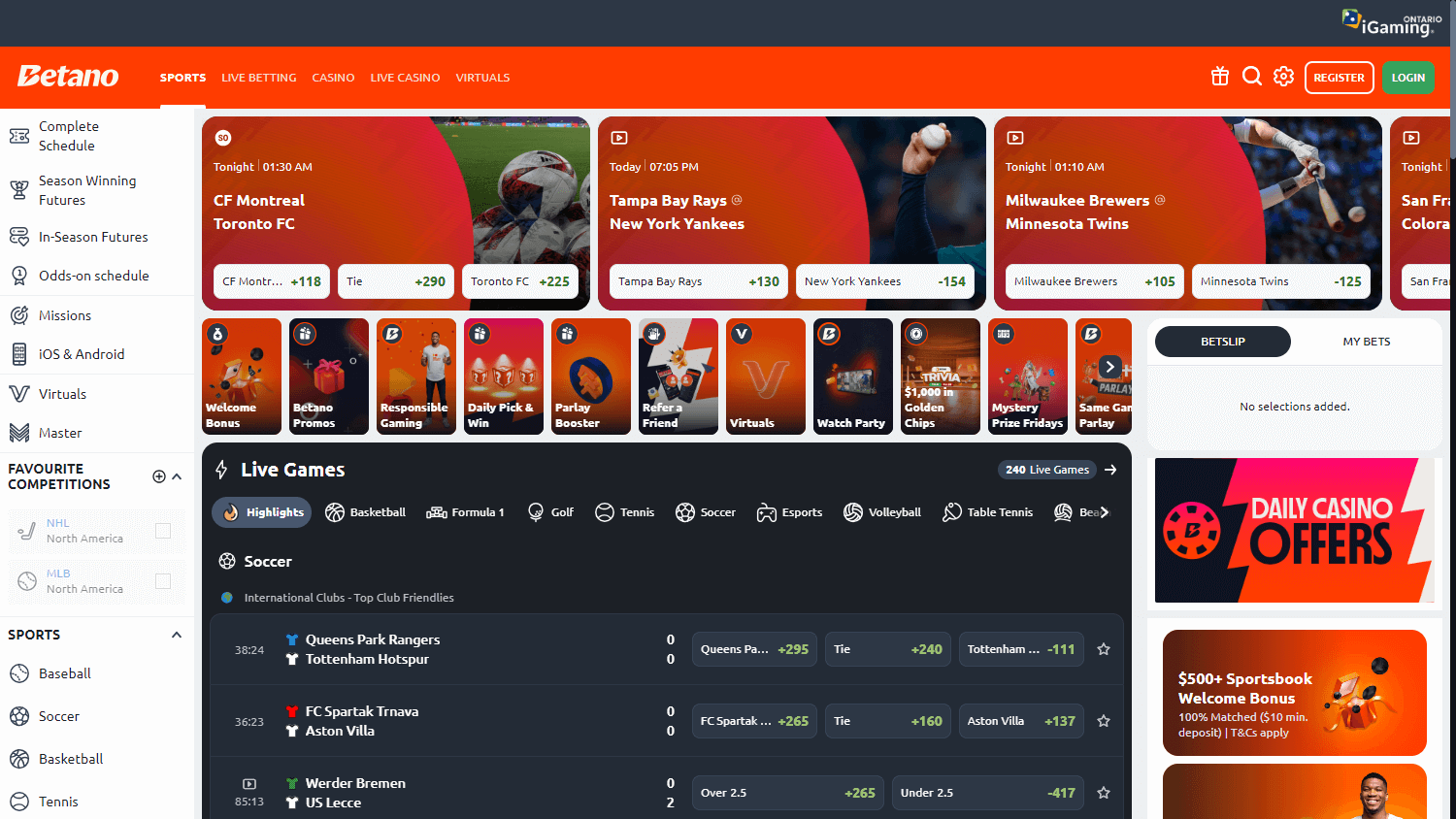Open Baseball in the Sports list

(x=97, y=673)
